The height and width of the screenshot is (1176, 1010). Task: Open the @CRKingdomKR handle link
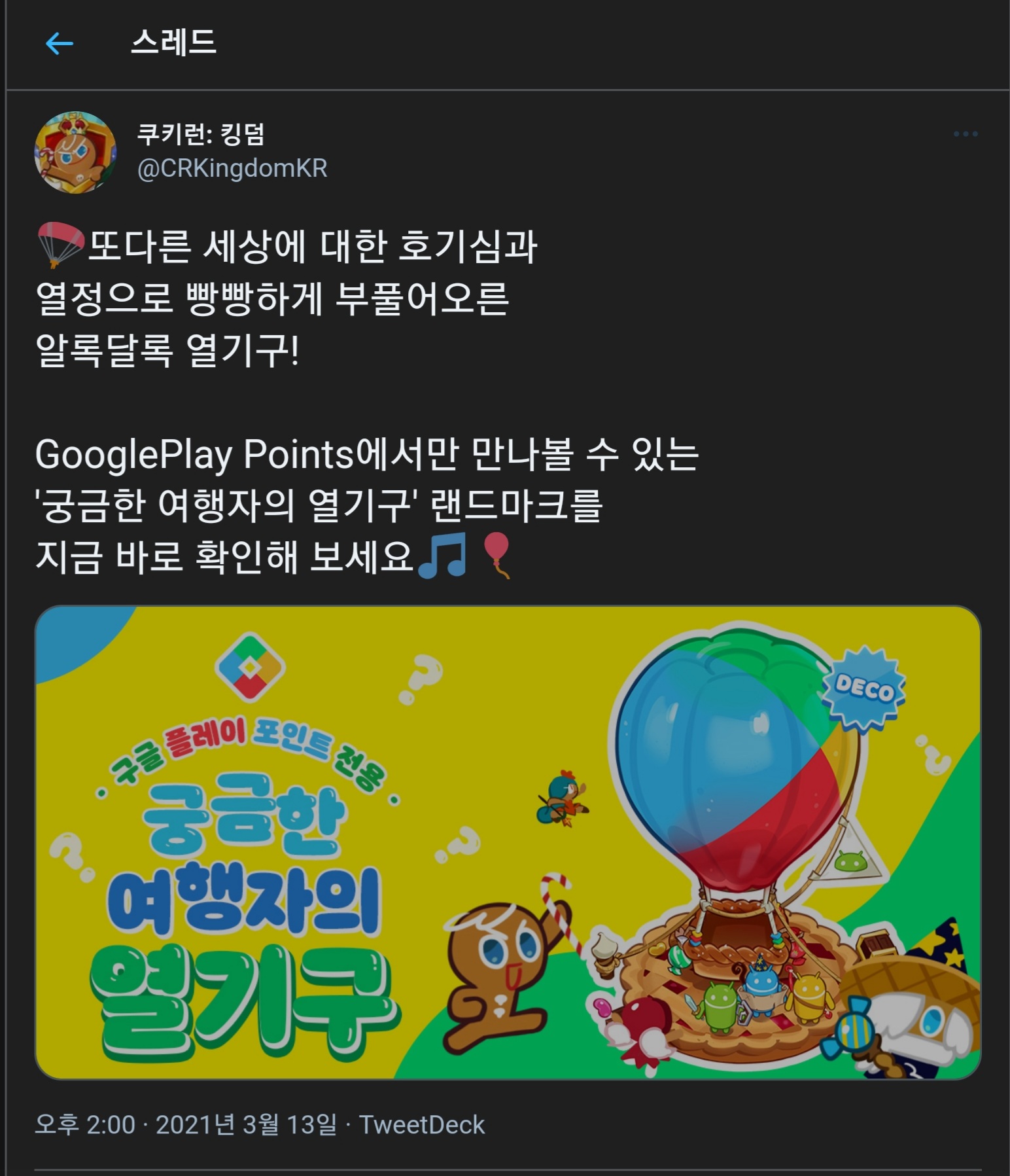pos(232,168)
